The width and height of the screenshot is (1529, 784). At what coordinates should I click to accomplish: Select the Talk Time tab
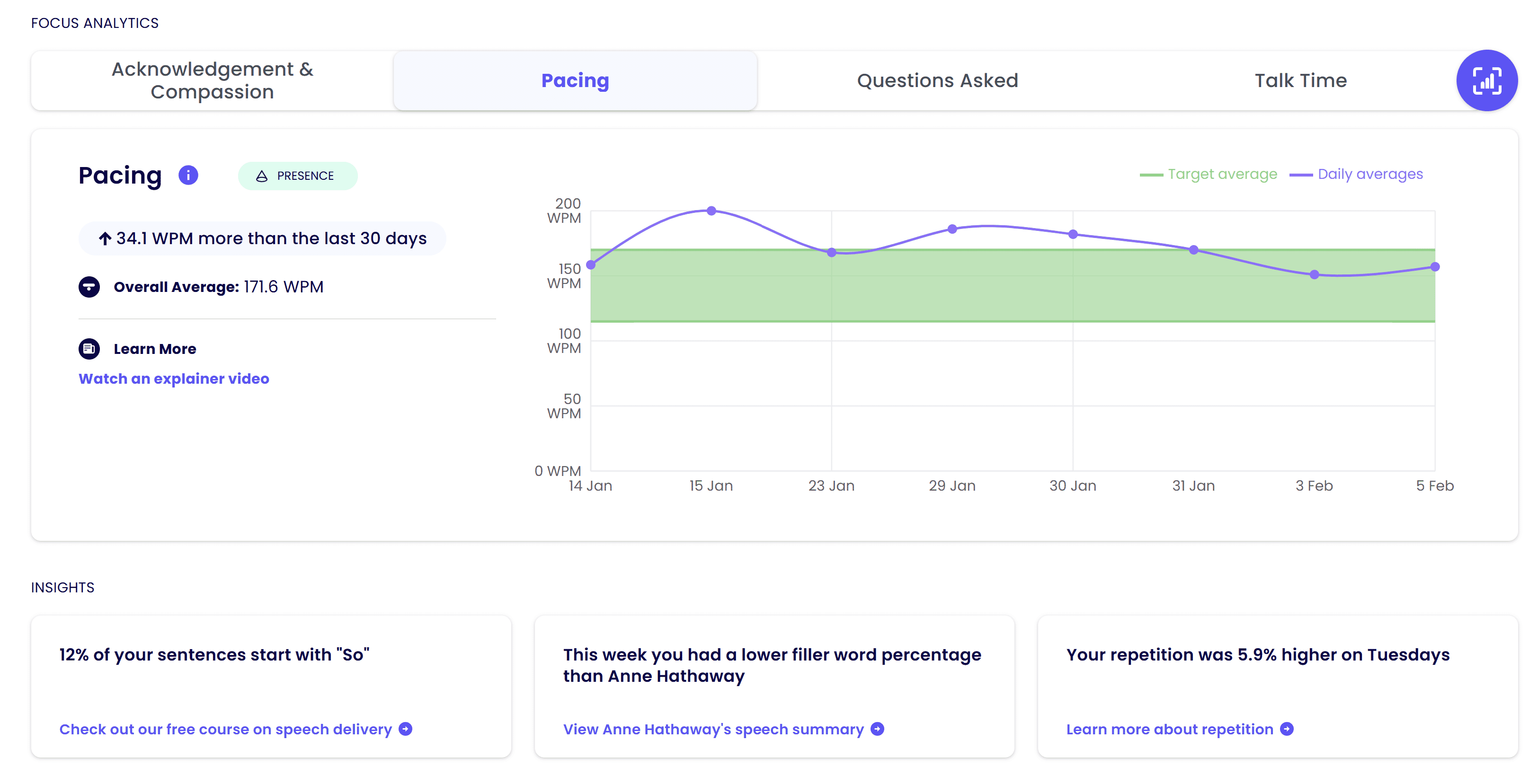[x=1300, y=81]
